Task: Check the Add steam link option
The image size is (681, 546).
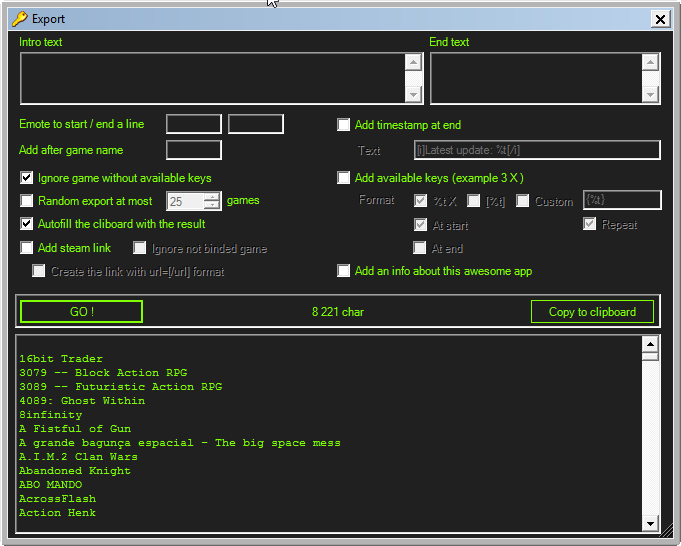Action: 27,247
